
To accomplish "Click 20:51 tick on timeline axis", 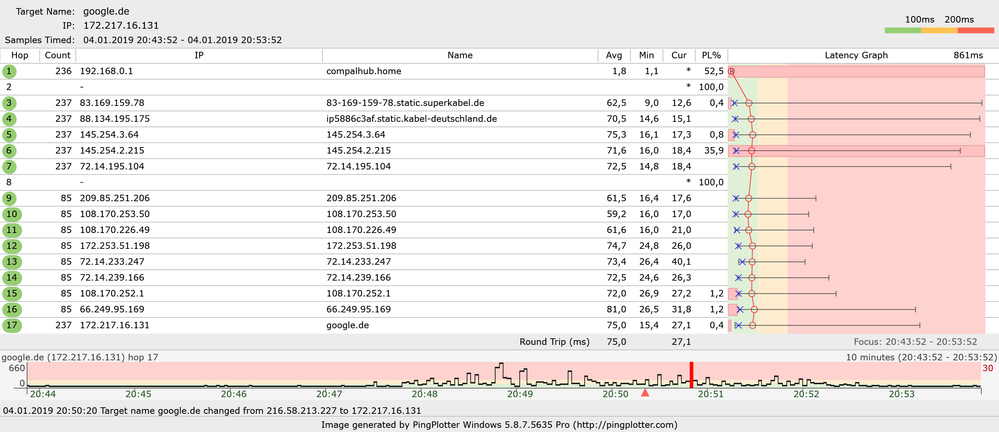I will click(x=710, y=394).
